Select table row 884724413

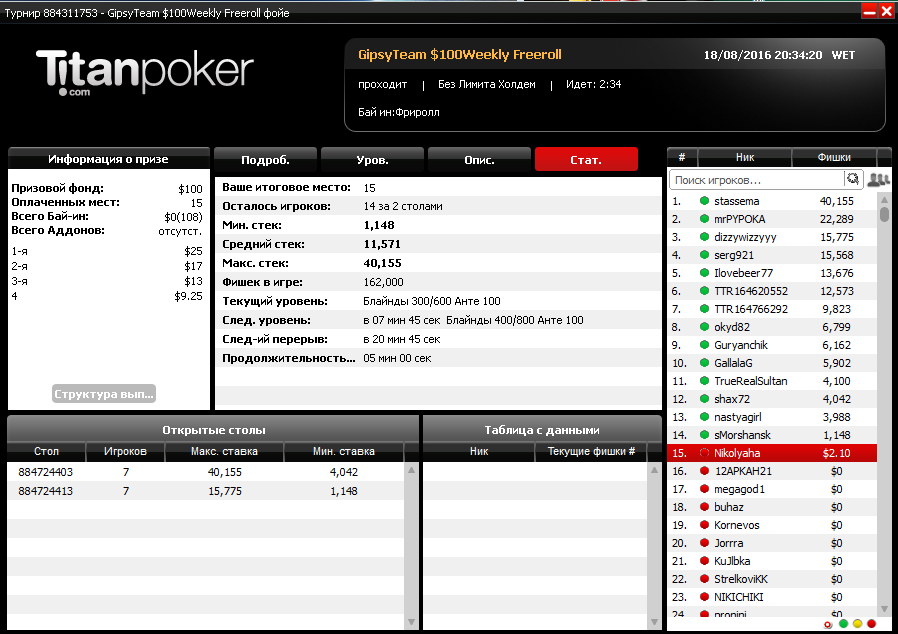coord(206,491)
